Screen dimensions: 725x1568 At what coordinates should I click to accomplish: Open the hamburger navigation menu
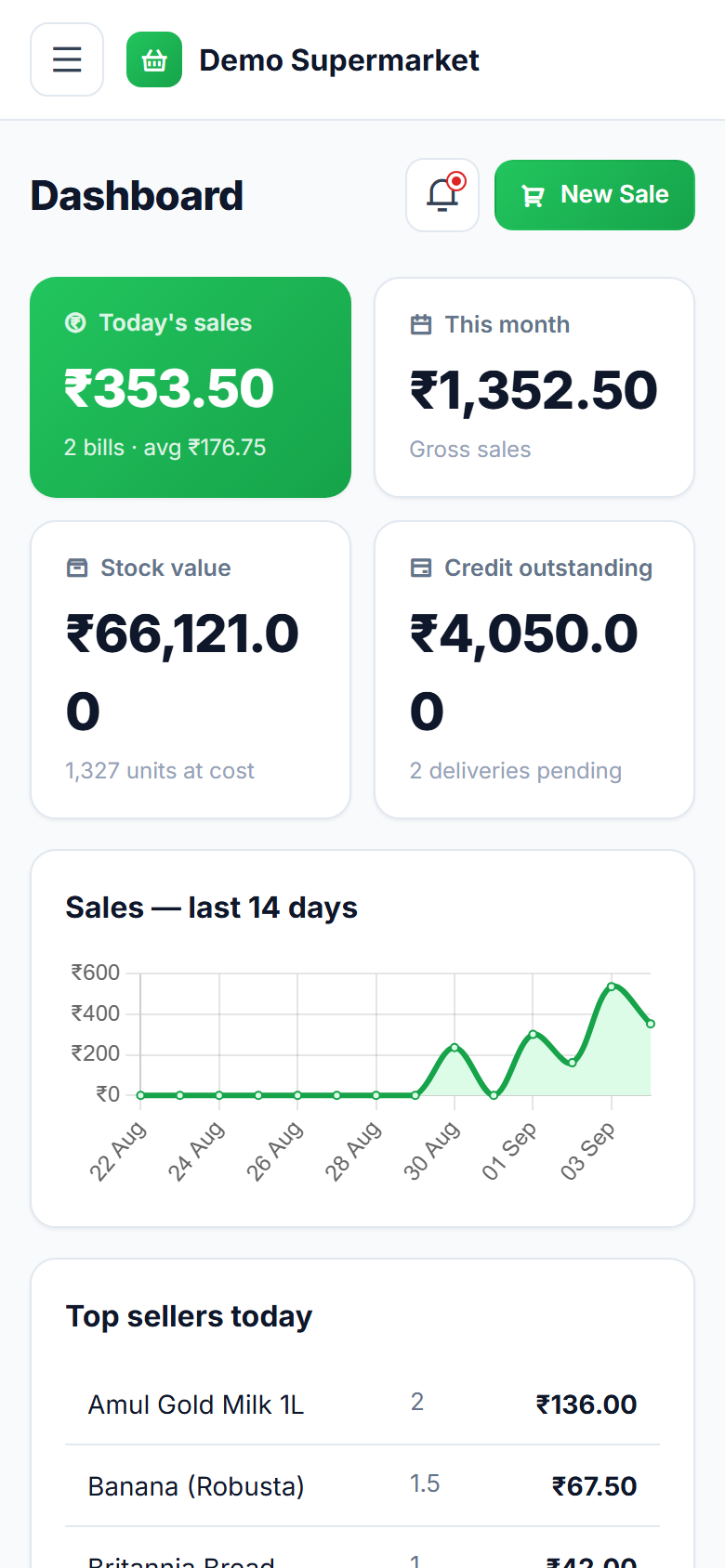point(67,59)
